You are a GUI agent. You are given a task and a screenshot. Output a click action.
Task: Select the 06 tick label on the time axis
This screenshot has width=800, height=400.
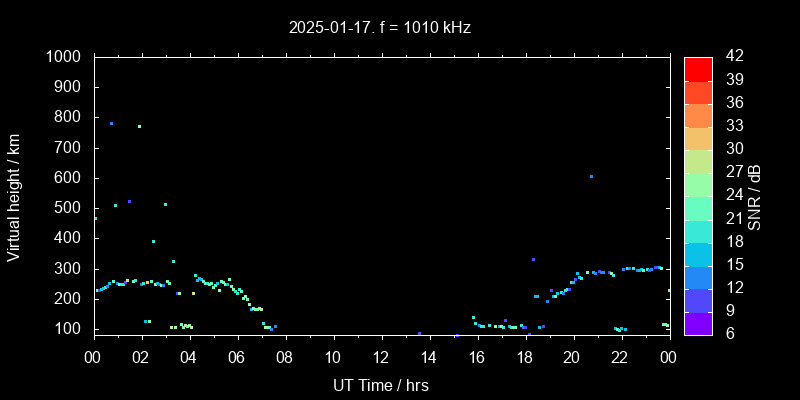(x=237, y=357)
